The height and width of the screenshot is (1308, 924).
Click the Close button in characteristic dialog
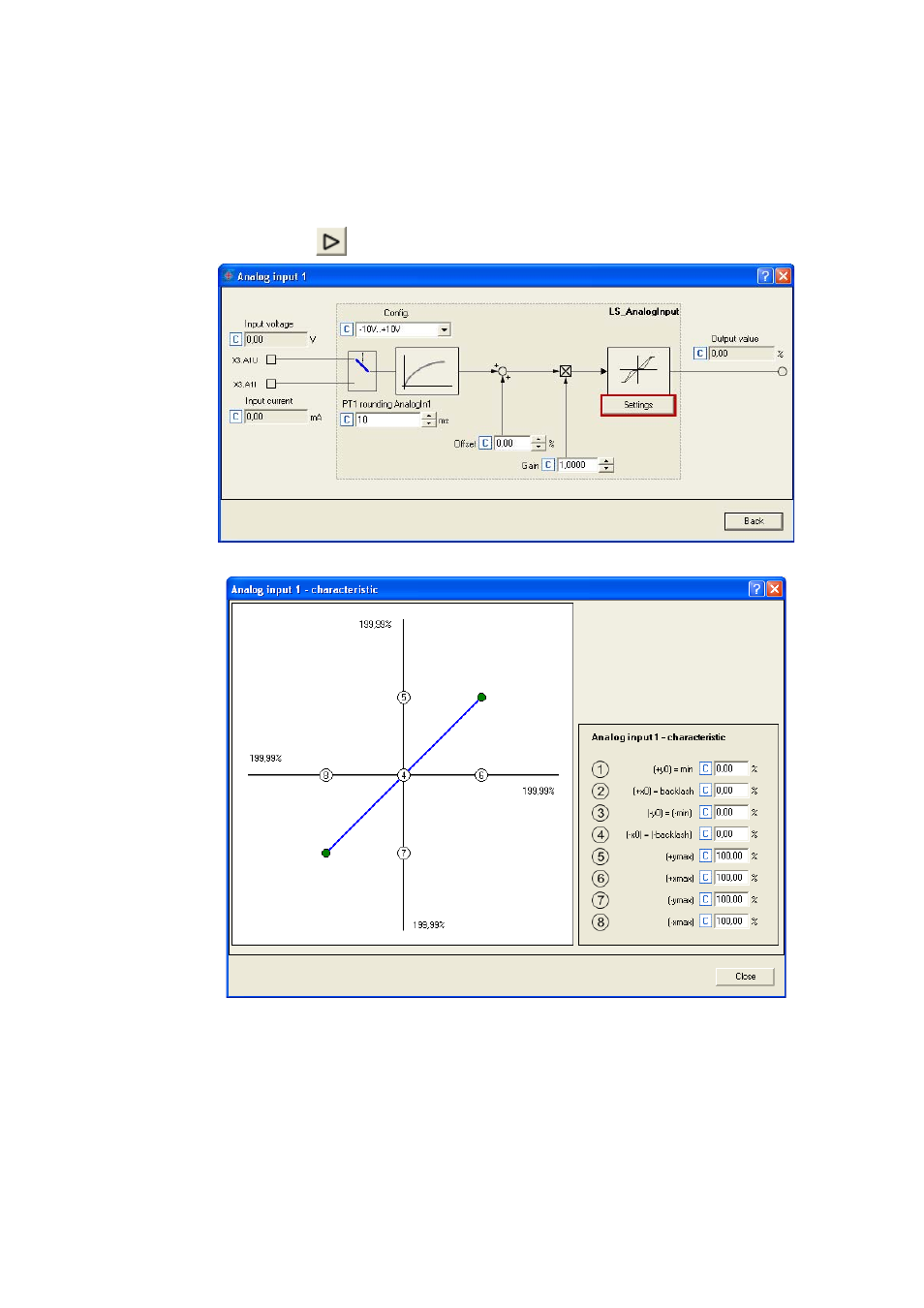[x=745, y=977]
